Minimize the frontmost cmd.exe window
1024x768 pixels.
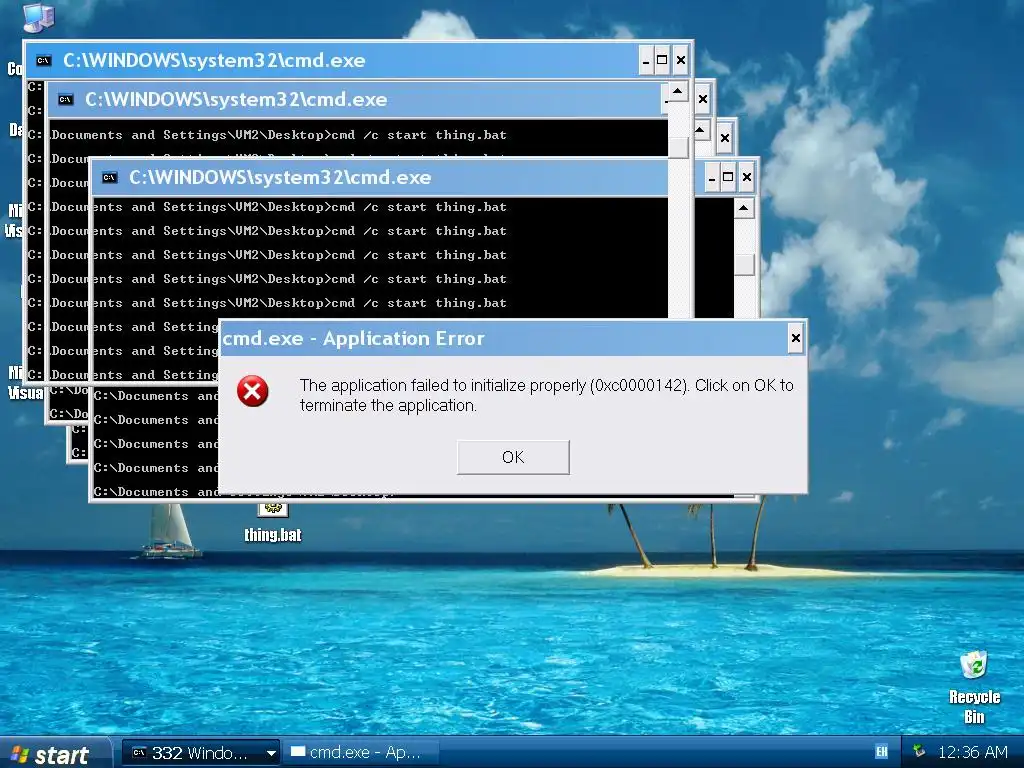click(712, 178)
